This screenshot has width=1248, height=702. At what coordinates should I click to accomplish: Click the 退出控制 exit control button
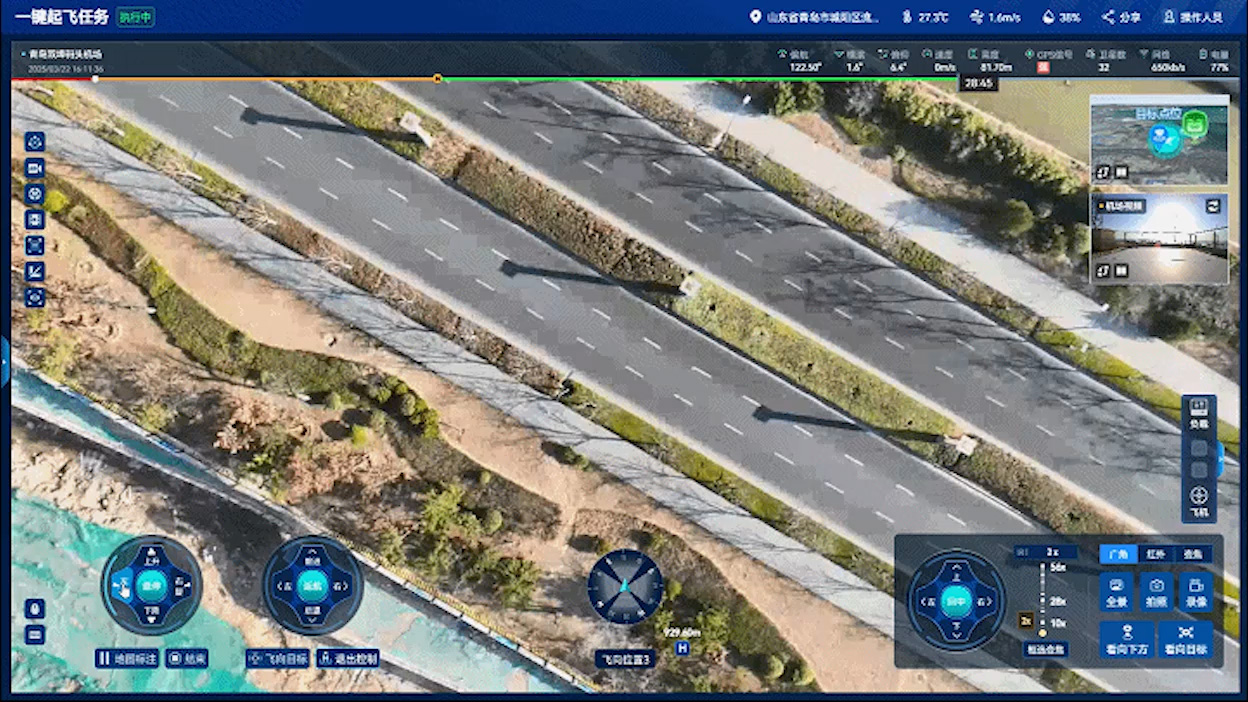pos(348,658)
